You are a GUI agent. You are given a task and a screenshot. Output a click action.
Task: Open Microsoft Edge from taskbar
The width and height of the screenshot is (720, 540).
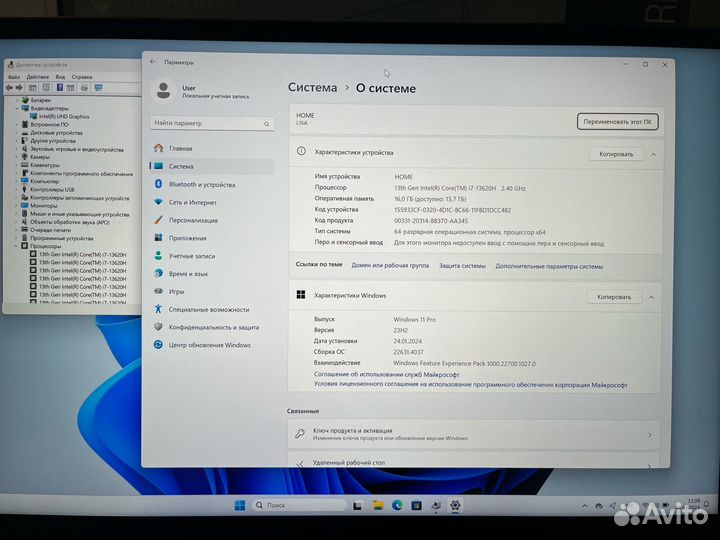pyautogui.click(x=397, y=505)
